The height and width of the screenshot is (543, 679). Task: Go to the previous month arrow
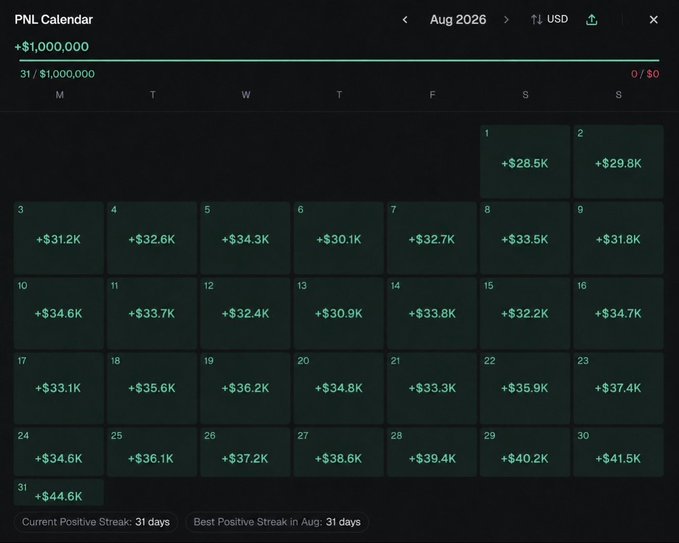click(x=405, y=19)
